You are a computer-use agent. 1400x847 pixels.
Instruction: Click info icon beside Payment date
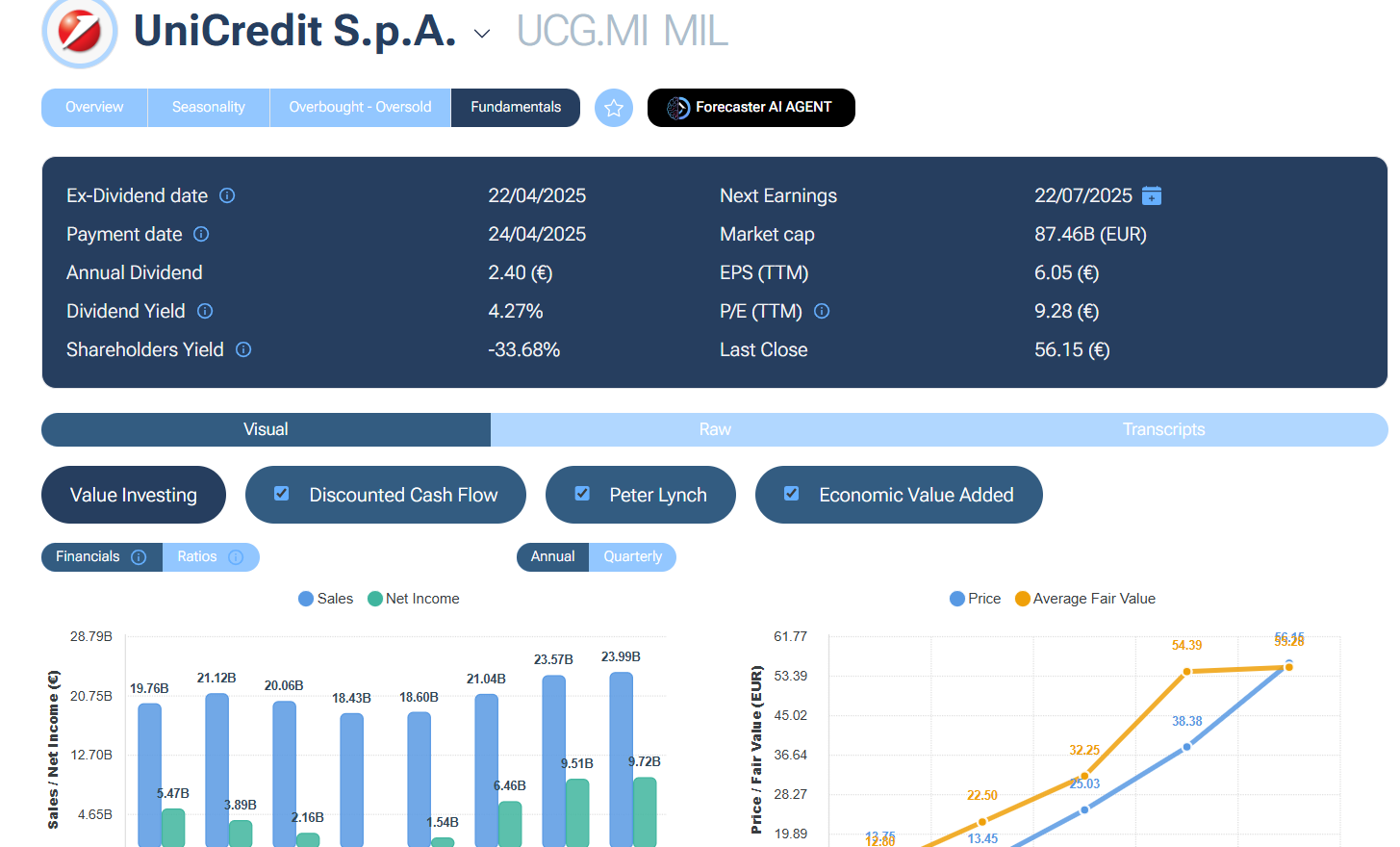201,234
